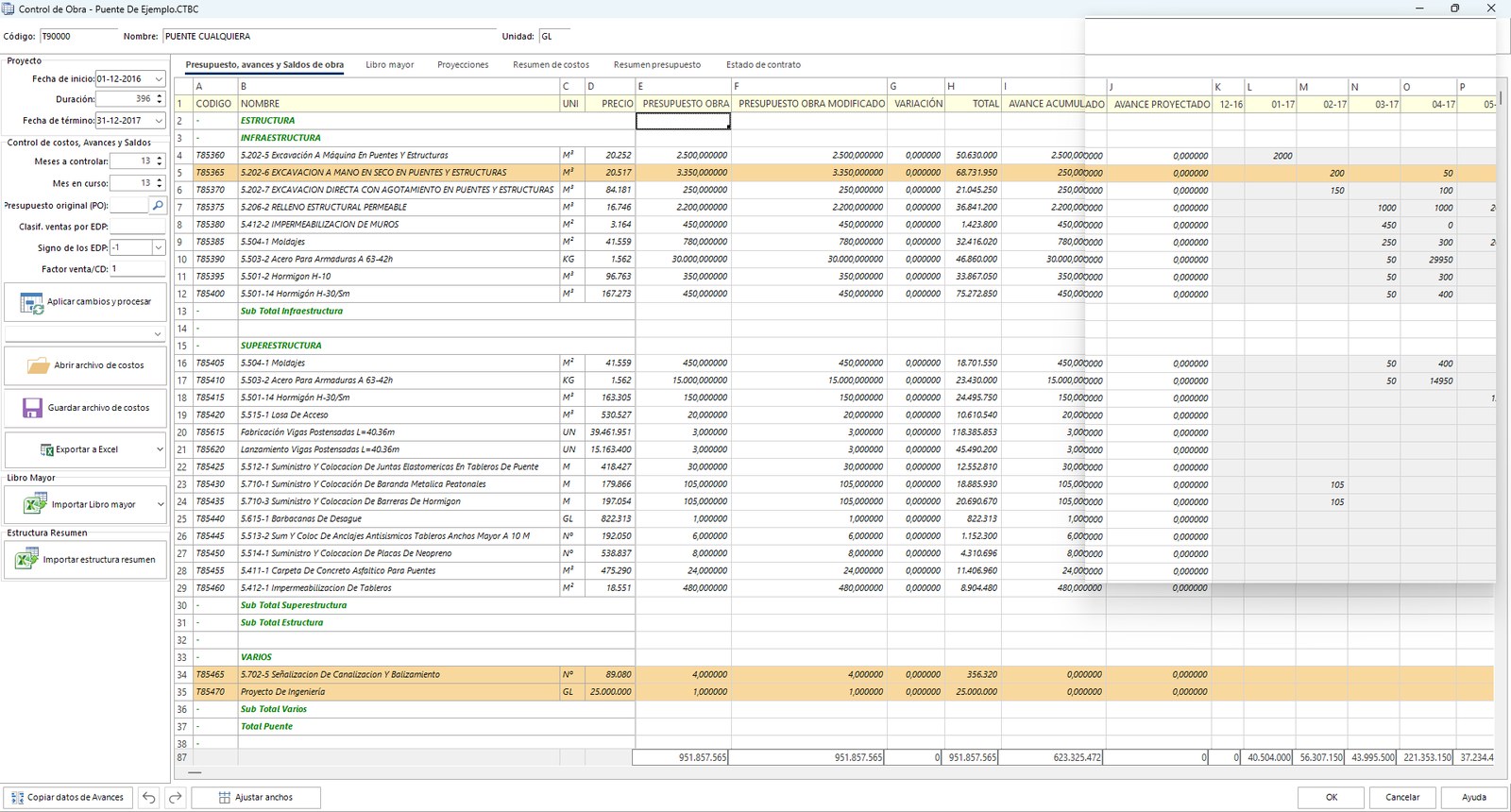Click the Excel icon on Importar estructura resumen
The width and height of the screenshot is (1511, 812).
tap(26, 559)
